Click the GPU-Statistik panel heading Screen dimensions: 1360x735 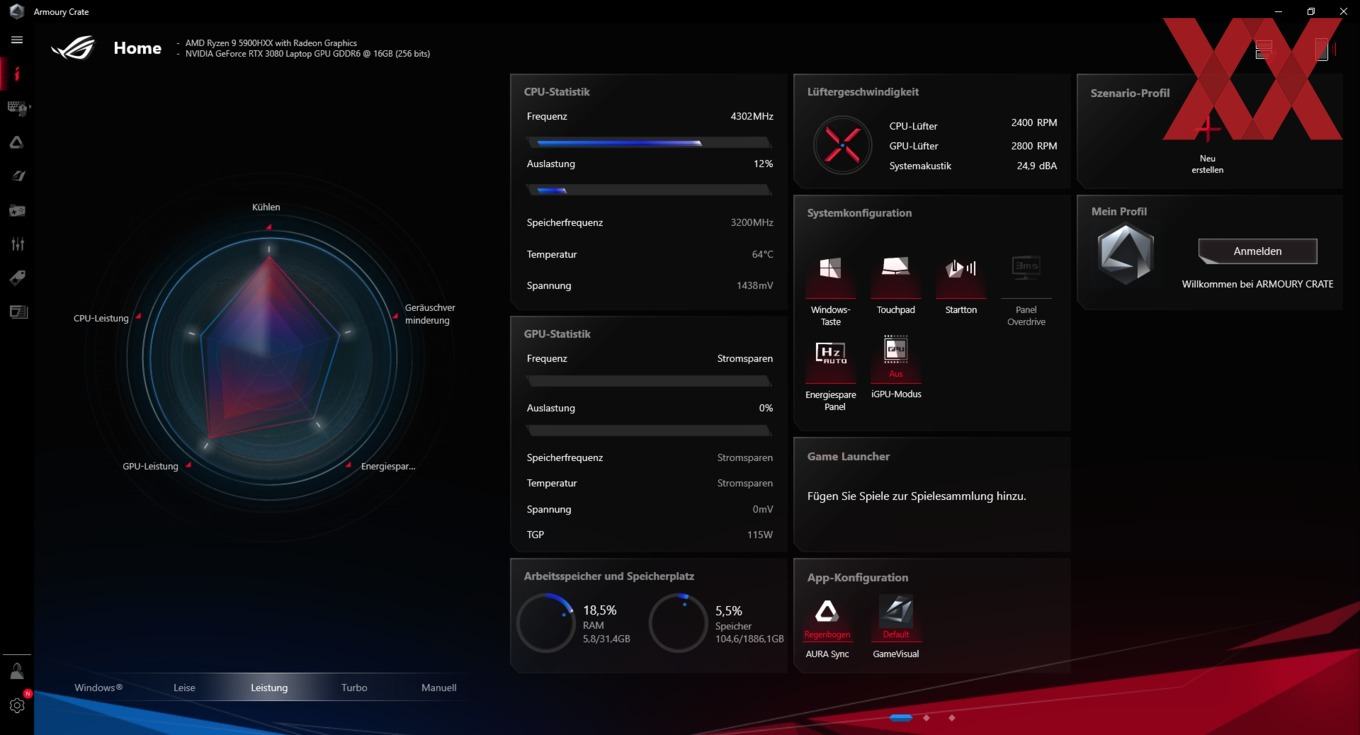click(557, 334)
